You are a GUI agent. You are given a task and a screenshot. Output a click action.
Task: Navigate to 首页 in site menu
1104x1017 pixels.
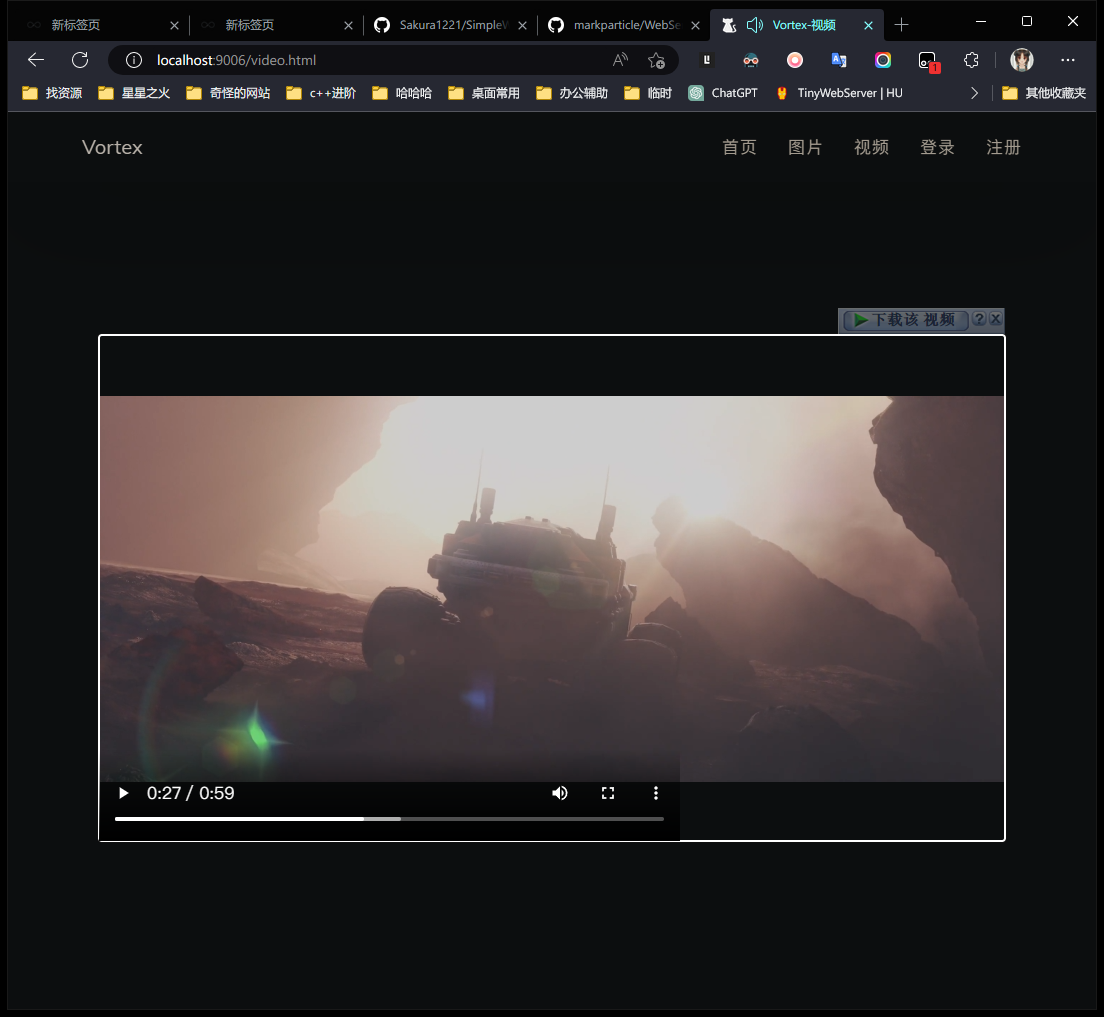[739, 147]
